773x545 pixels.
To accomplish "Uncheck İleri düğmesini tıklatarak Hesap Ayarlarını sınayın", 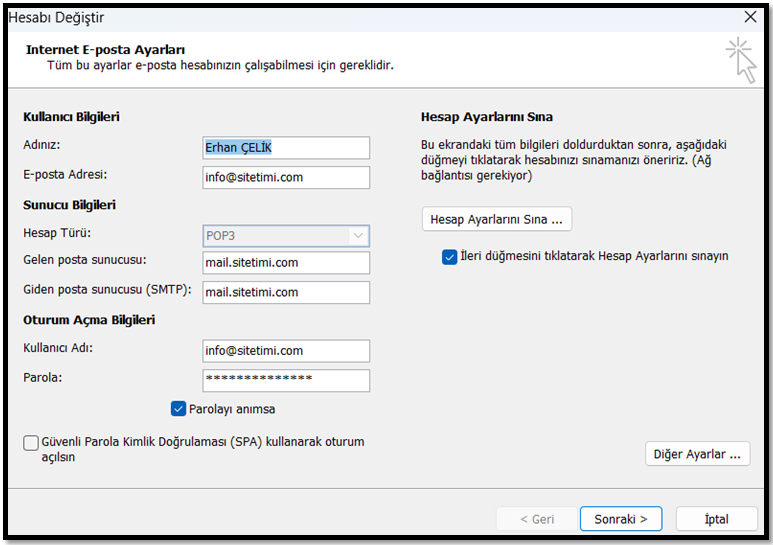I will click(449, 257).
